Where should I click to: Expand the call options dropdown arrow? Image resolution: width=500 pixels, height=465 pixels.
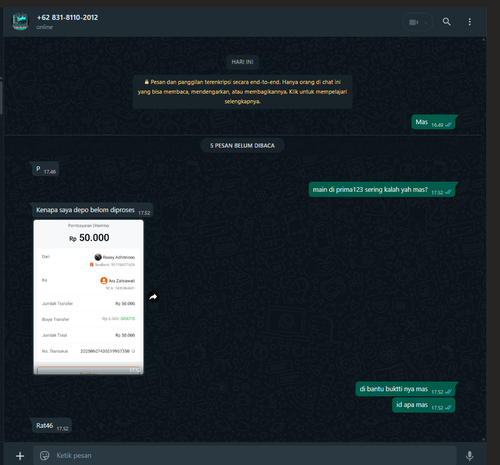[x=426, y=22]
